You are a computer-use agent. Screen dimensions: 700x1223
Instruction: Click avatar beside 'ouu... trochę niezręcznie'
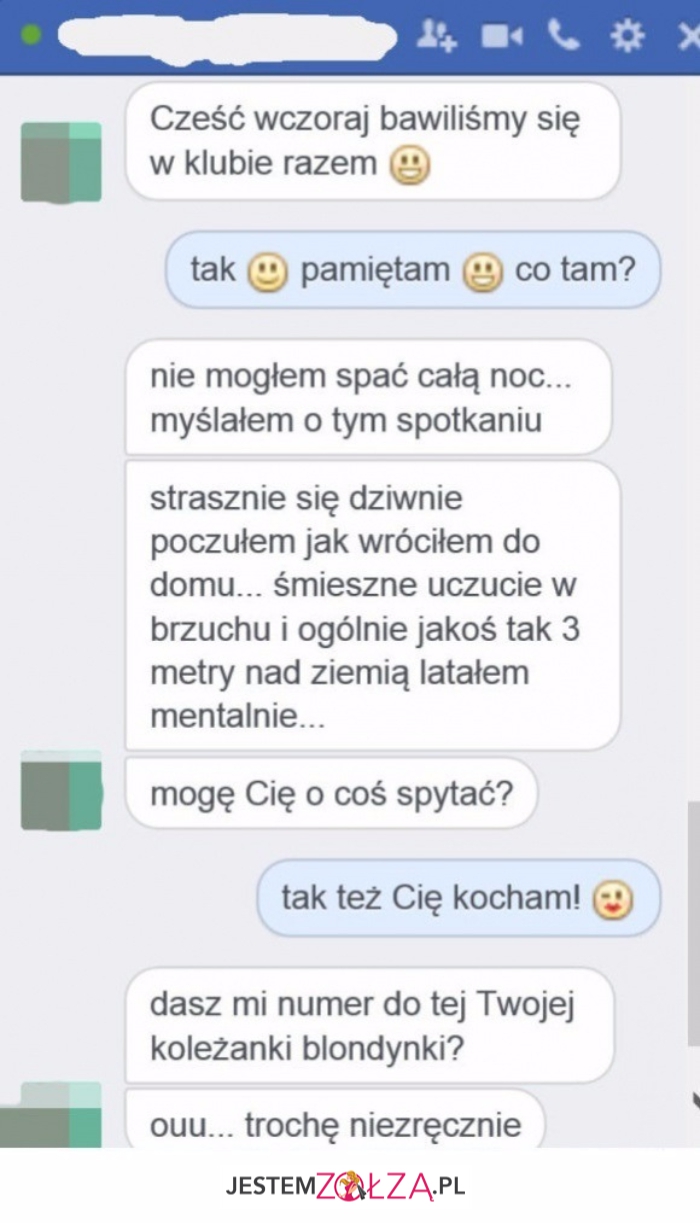50,1114
